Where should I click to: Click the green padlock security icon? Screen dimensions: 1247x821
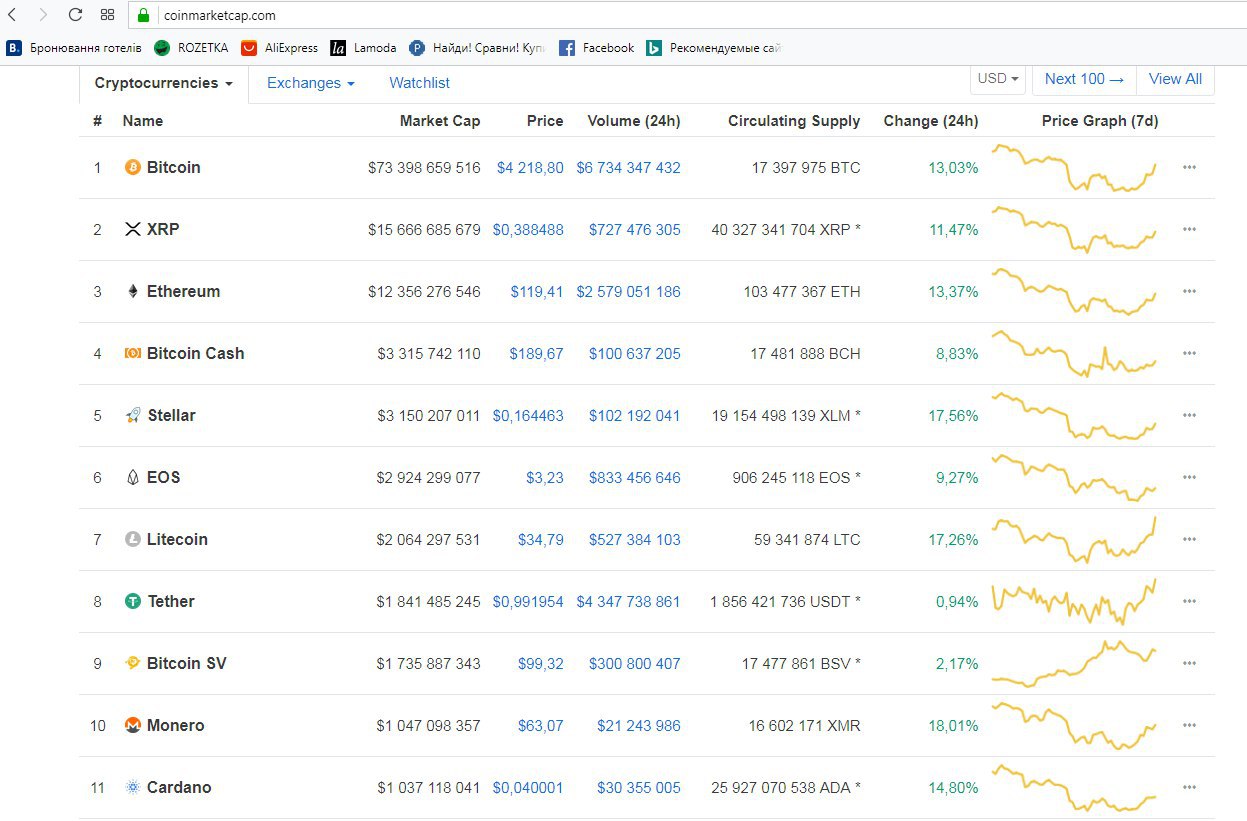143,15
